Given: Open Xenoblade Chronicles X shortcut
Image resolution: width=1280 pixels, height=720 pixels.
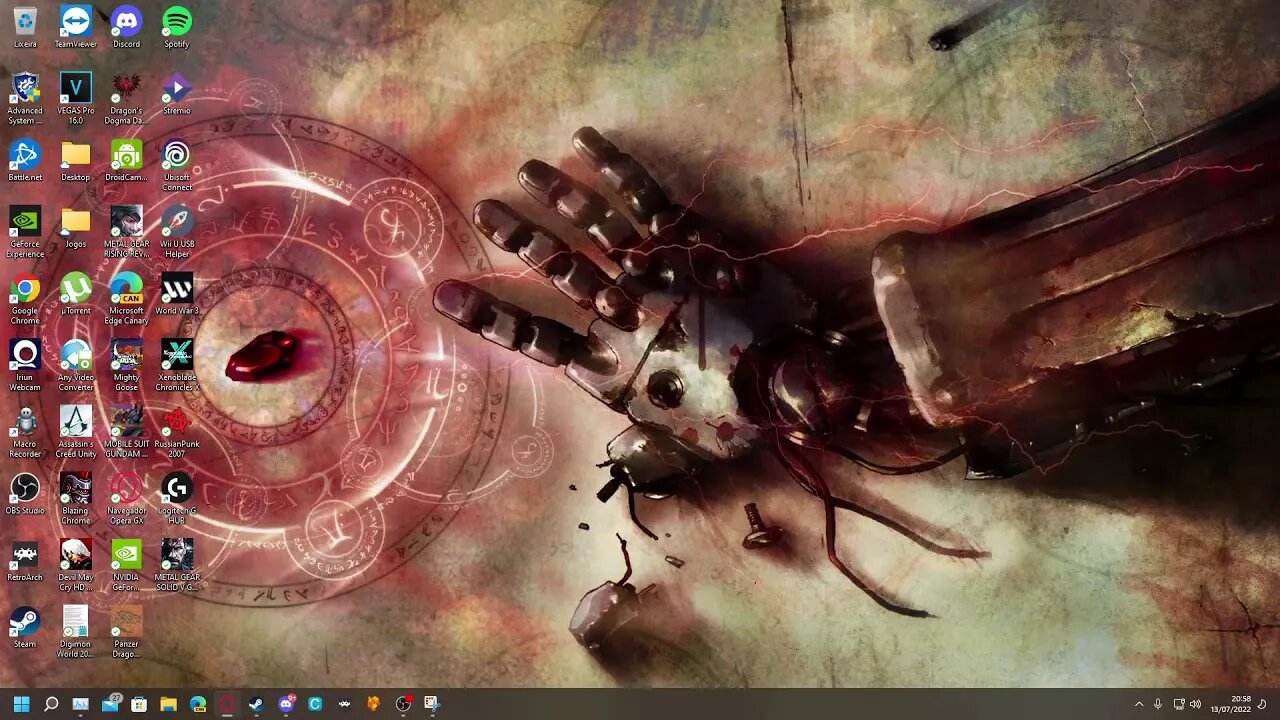Looking at the screenshot, I should coord(176,366).
